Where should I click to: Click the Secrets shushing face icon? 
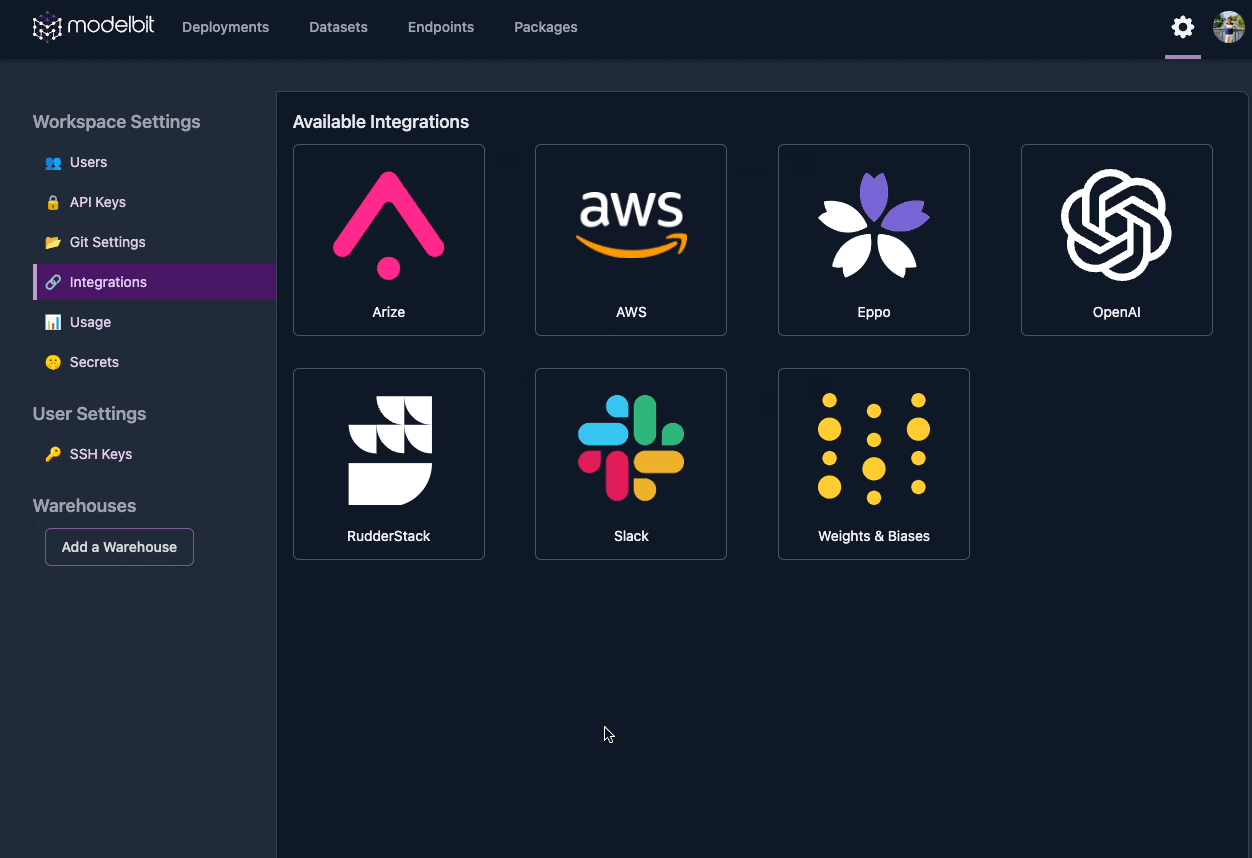click(53, 362)
